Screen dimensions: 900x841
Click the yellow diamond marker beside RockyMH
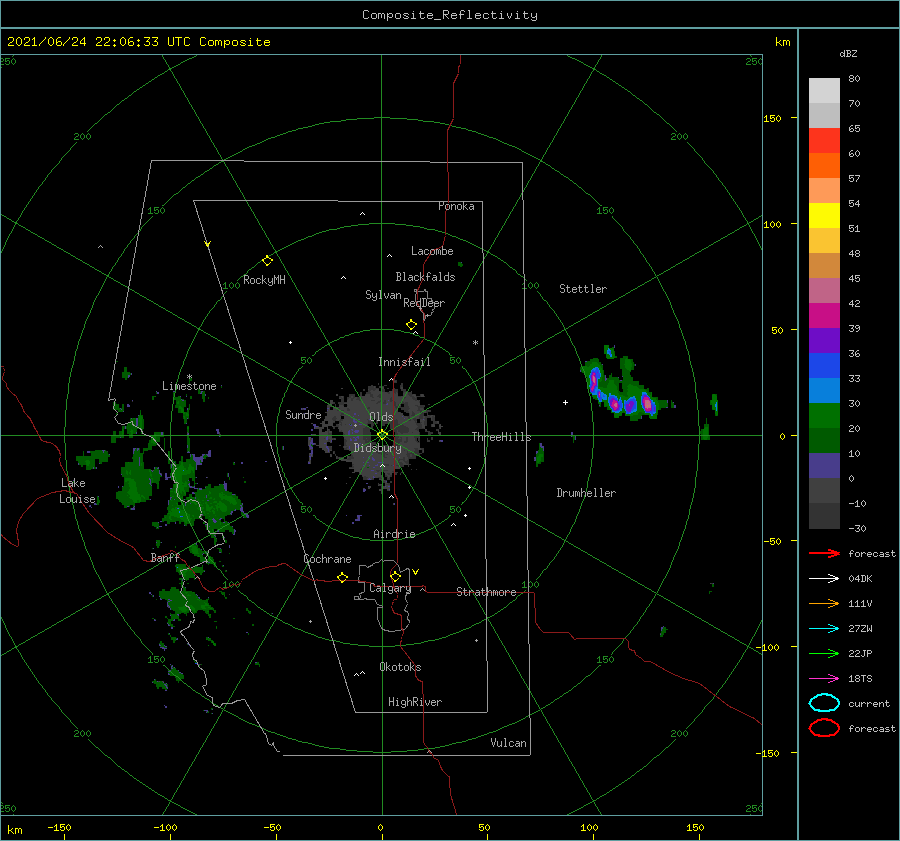point(267,261)
